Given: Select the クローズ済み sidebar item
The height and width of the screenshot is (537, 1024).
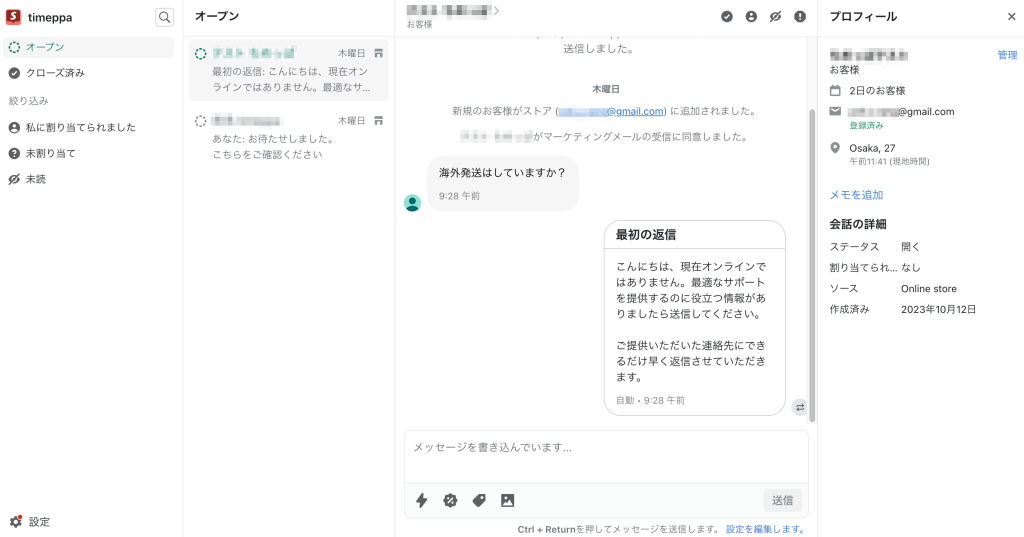Looking at the screenshot, I should (x=89, y=73).
